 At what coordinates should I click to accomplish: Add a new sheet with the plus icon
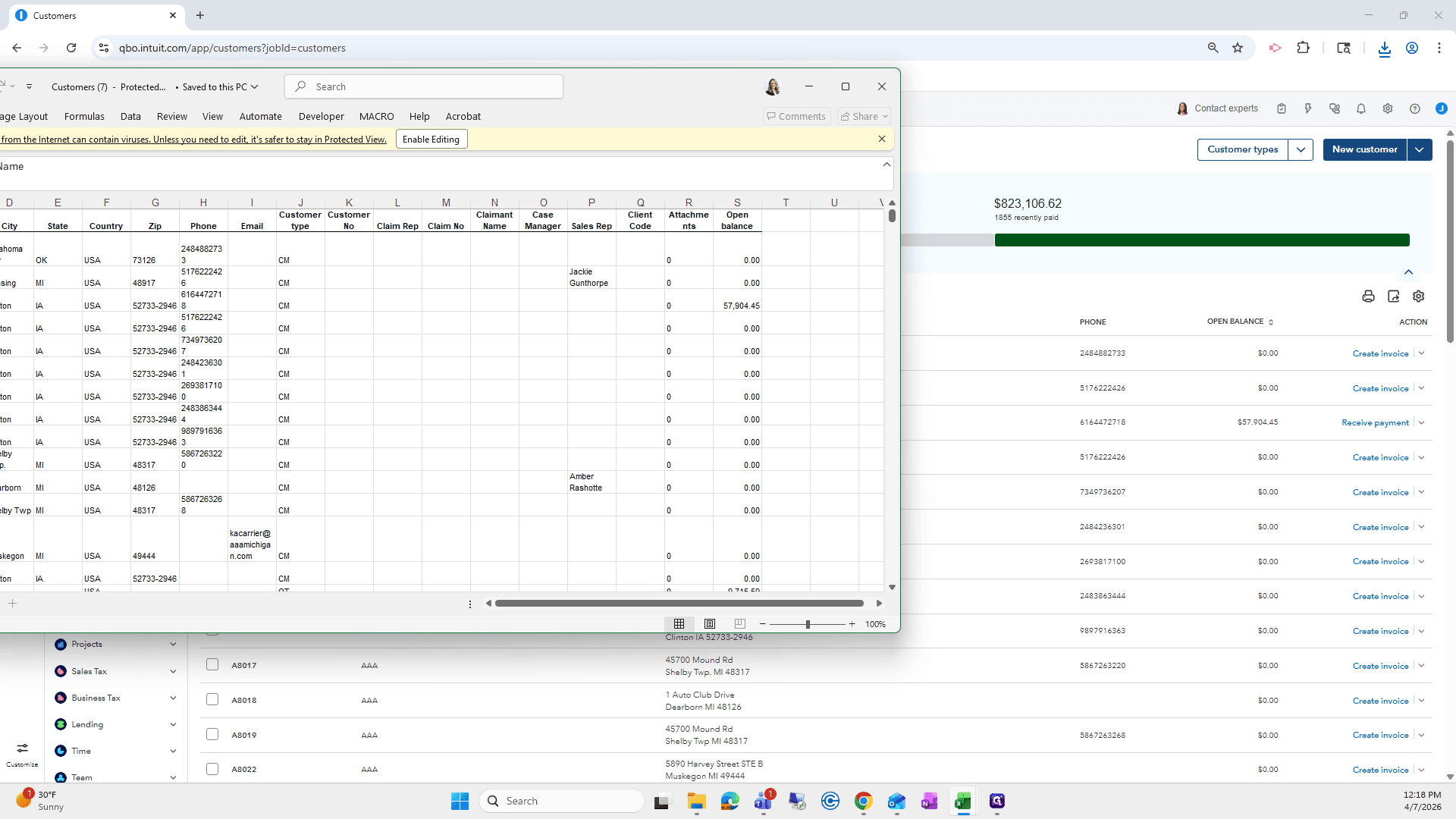[13, 604]
